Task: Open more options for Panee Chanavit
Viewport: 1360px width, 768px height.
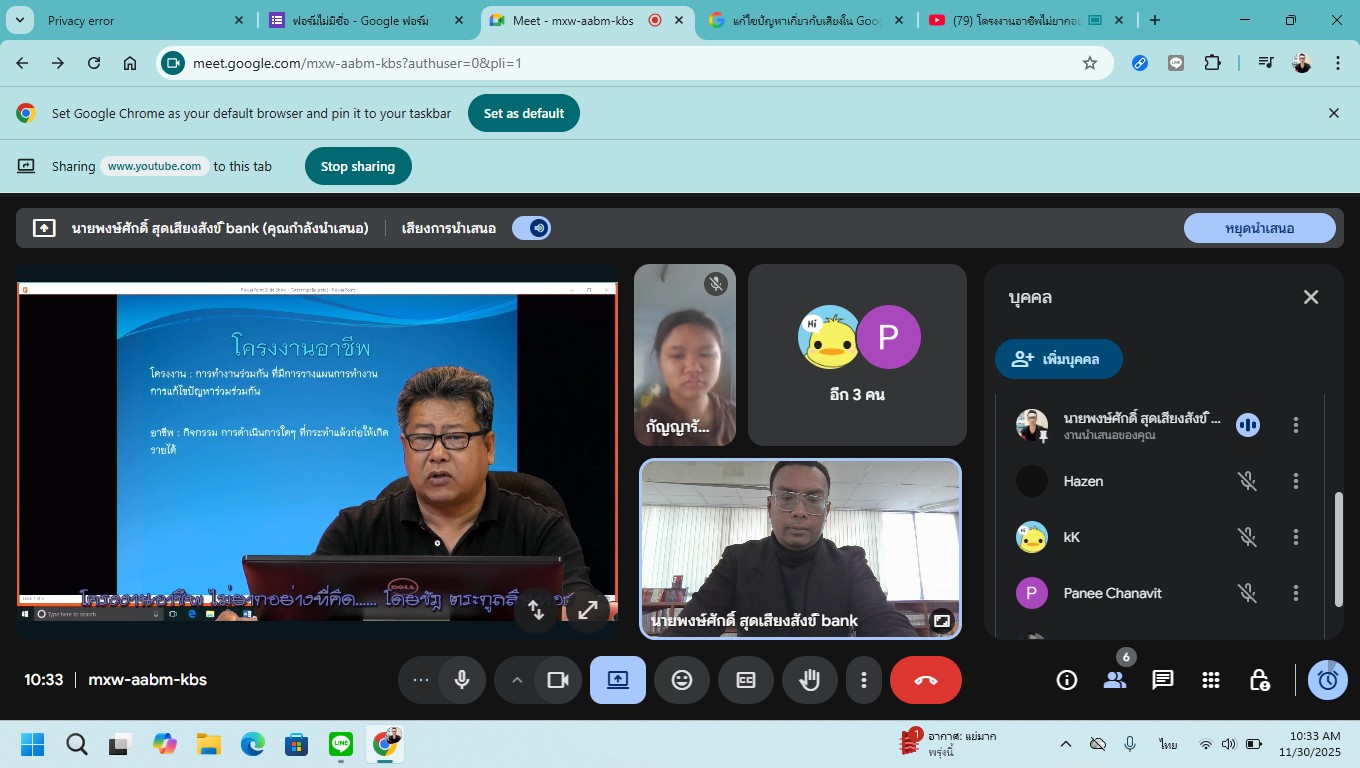Action: click(1295, 593)
